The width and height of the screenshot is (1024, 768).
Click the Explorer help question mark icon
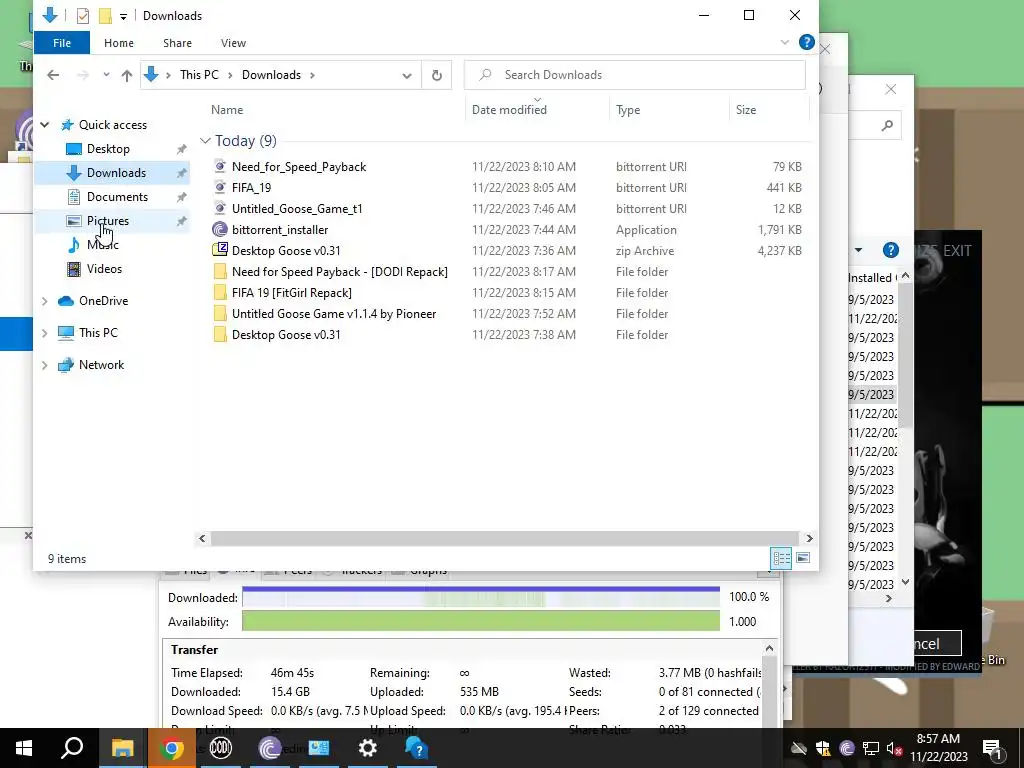[x=807, y=42]
